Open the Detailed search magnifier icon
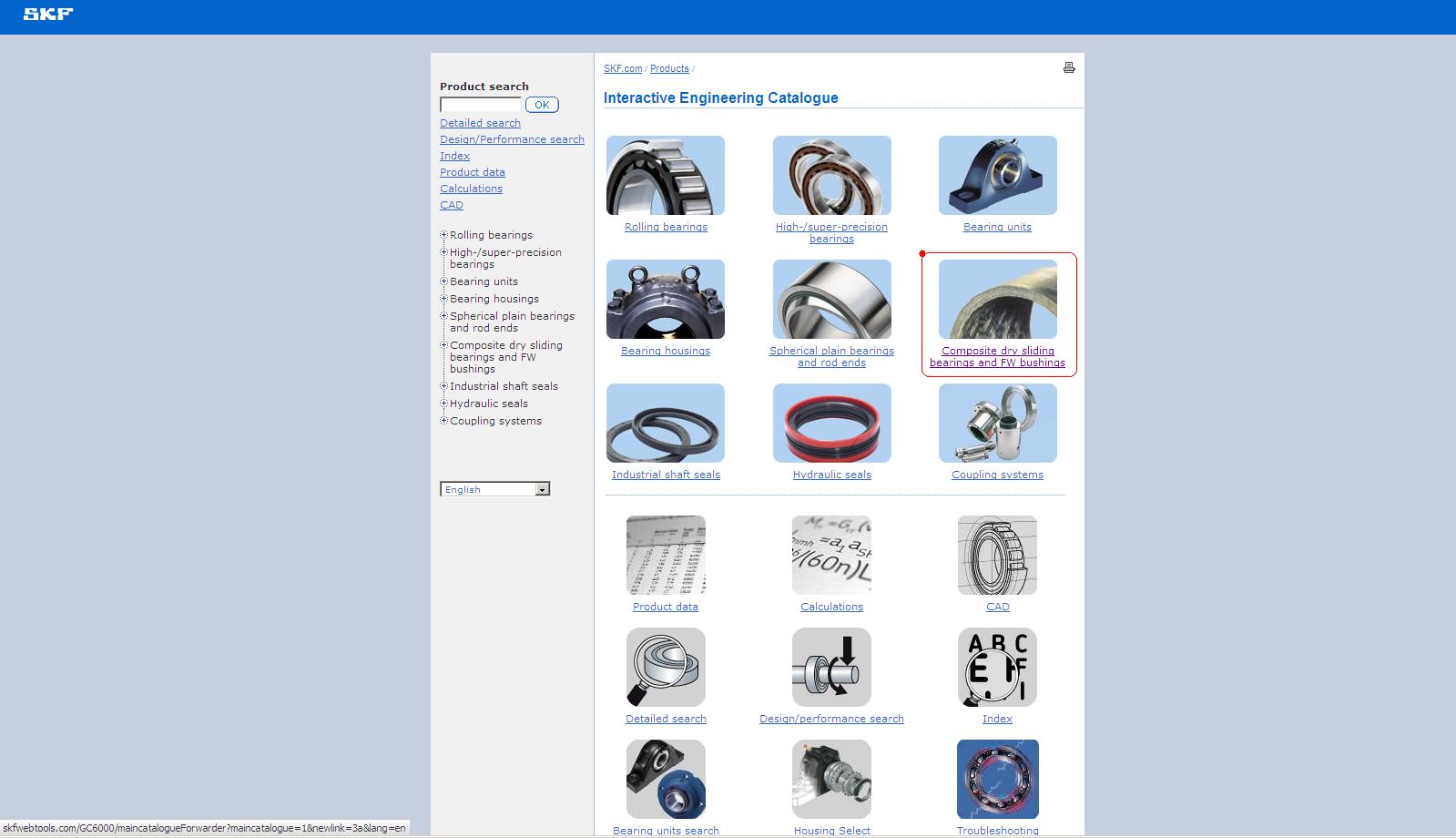 click(666, 667)
